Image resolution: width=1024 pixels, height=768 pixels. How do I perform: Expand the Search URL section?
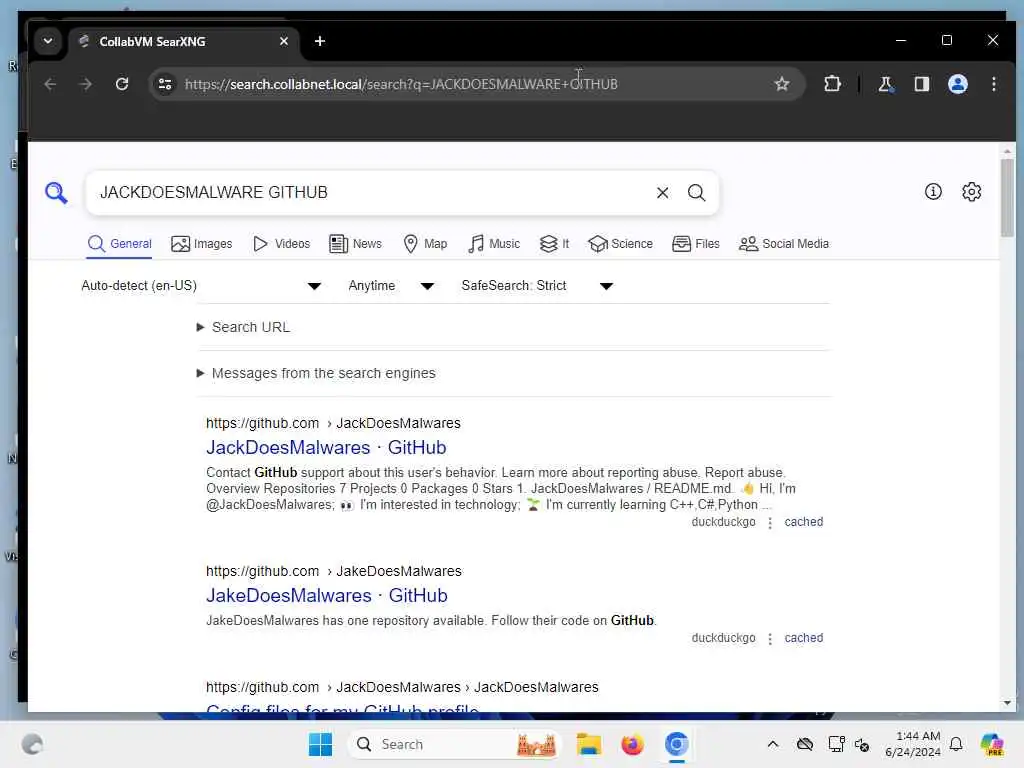[243, 327]
